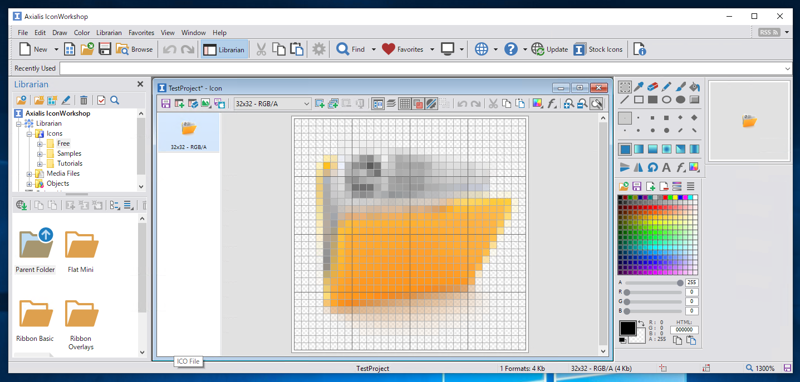The width and height of the screenshot is (800, 382).
Task: Activate the paint bucket fill tool
Action: (x=694, y=87)
